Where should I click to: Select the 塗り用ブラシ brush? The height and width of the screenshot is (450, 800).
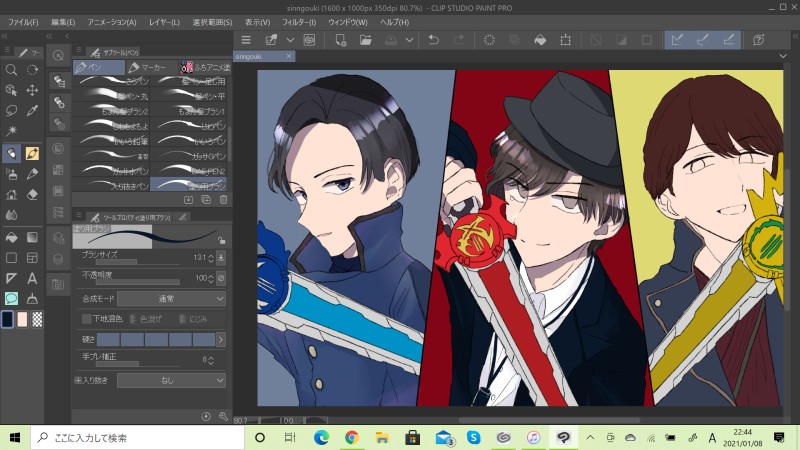pos(188,185)
